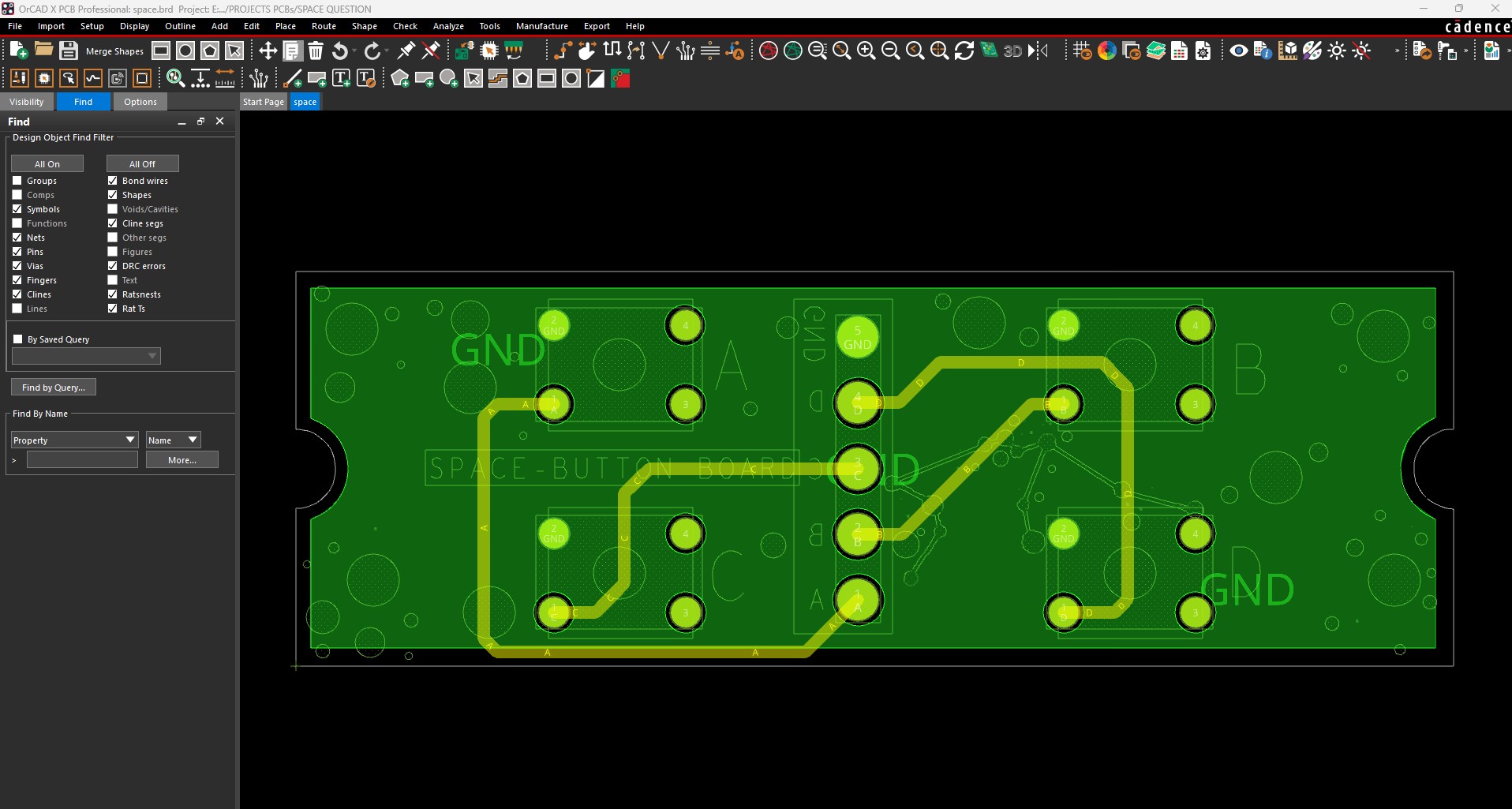Click the Add Text tool icon
This screenshot has width=1512, height=809.
[341, 78]
